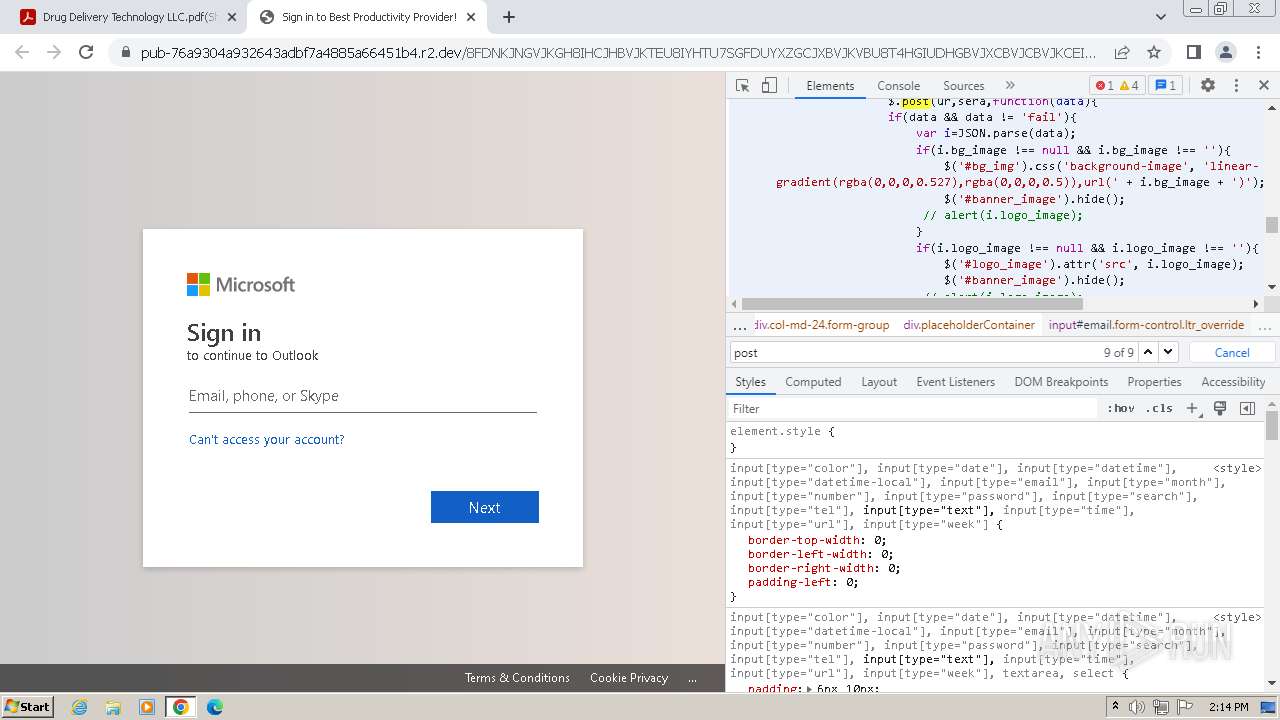This screenshot has height=720, width=1280.
Task: Click the Styles Filter input
Action: [x=913, y=408]
